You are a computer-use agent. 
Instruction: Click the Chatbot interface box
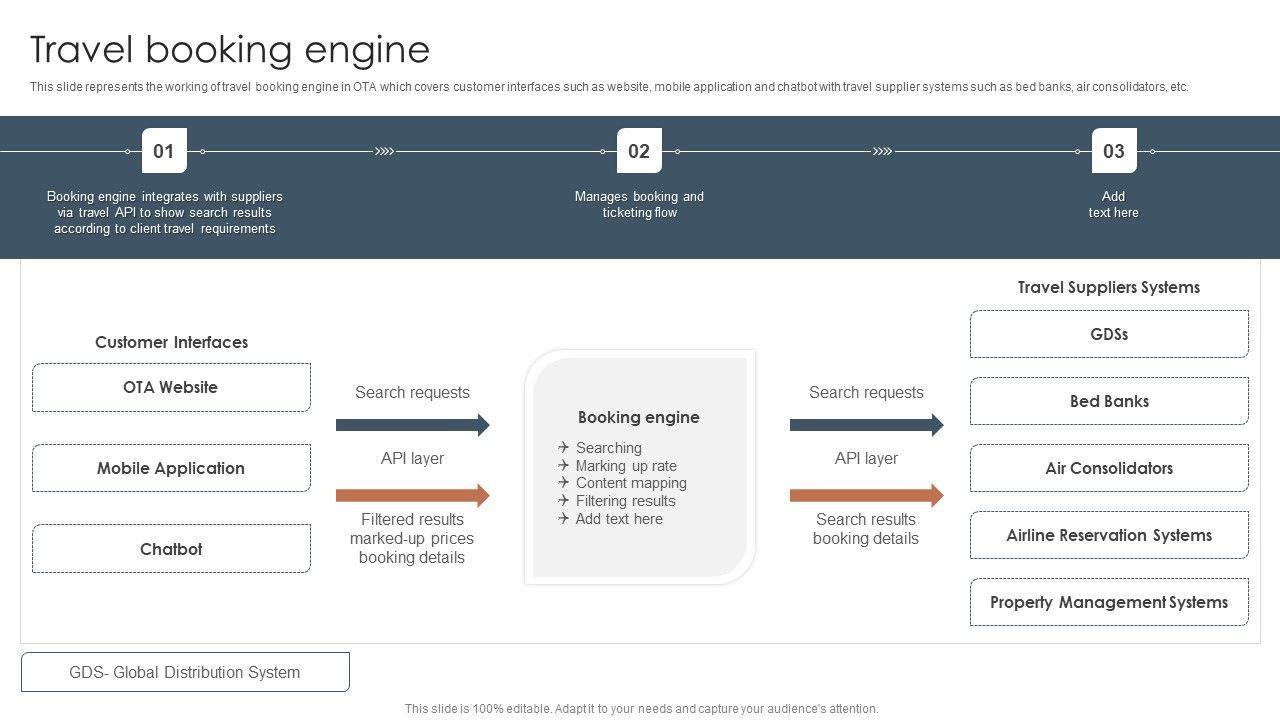171,549
